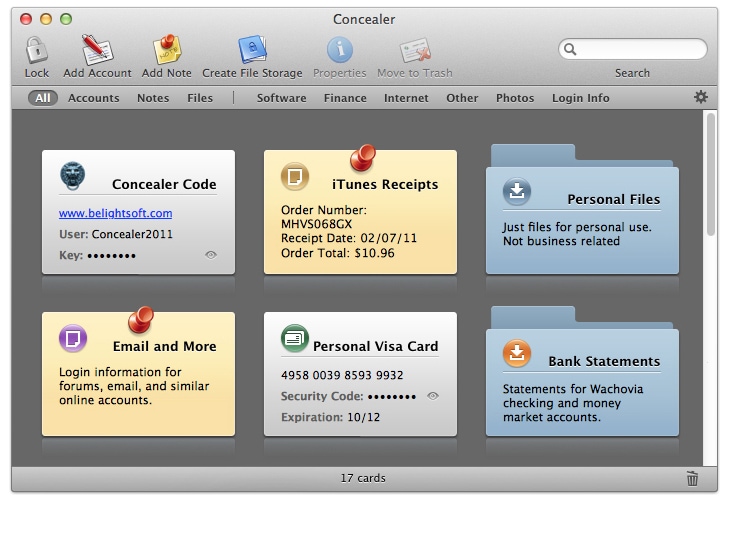730x540 pixels.
Task: Switch to the Accounts filter
Action: (94, 98)
